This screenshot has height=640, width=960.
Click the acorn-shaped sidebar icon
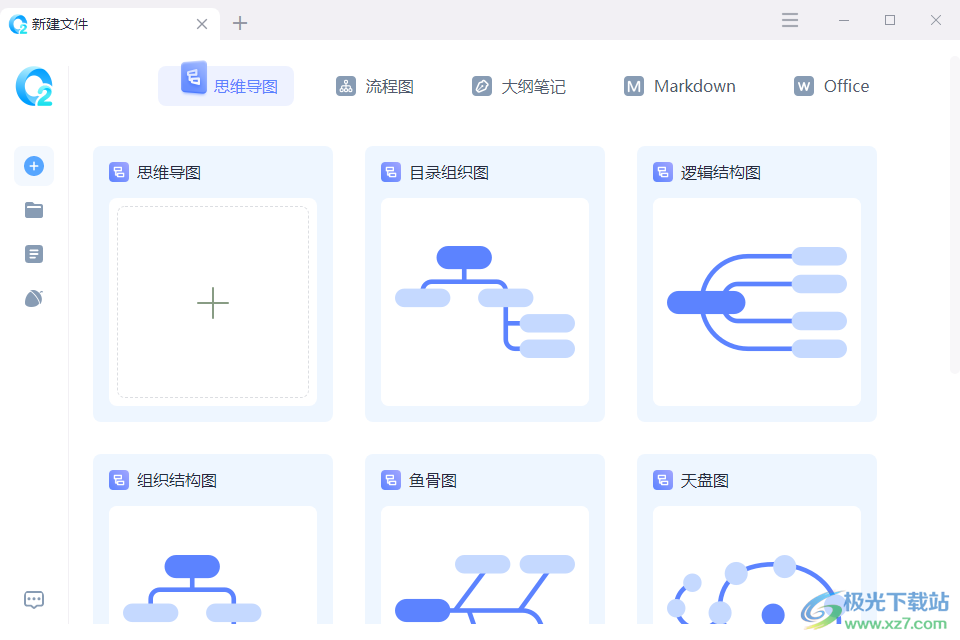pos(34,298)
